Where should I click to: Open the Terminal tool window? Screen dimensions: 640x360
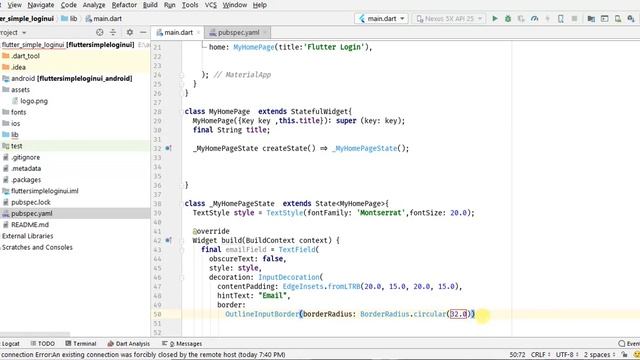81,344
